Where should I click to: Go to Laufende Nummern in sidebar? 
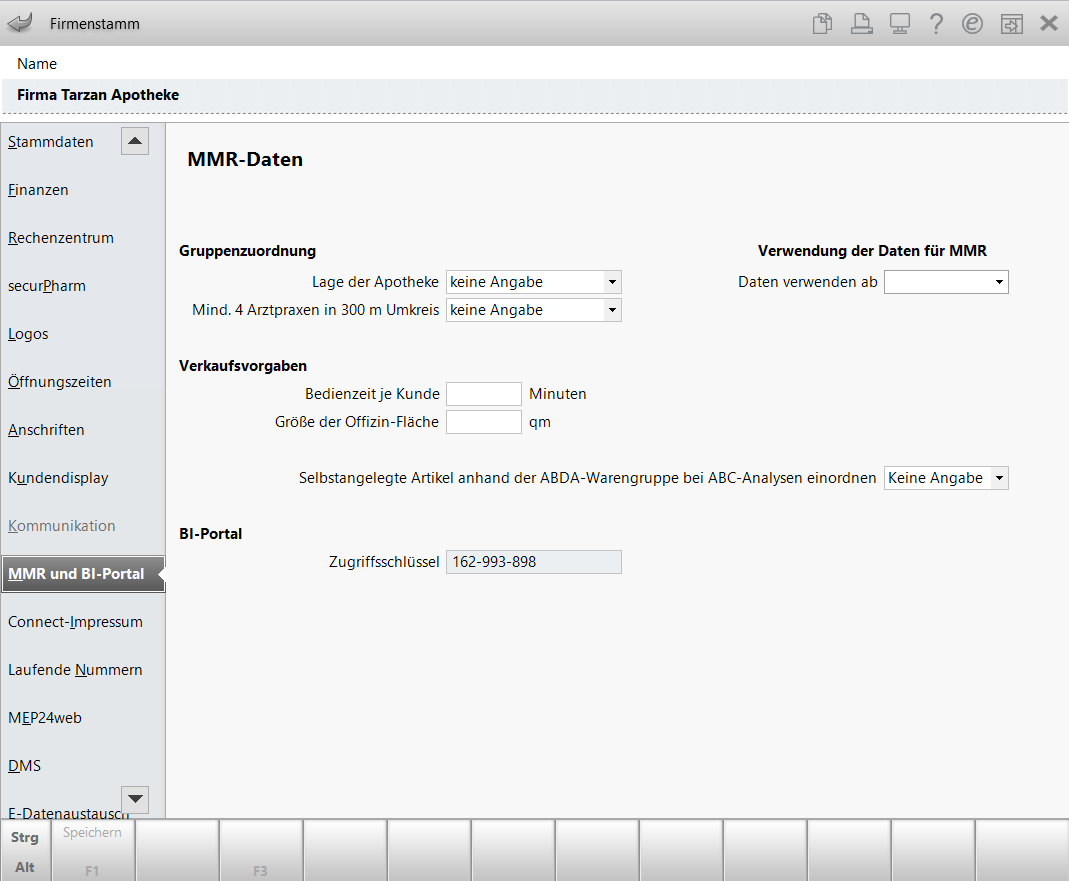point(75,670)
